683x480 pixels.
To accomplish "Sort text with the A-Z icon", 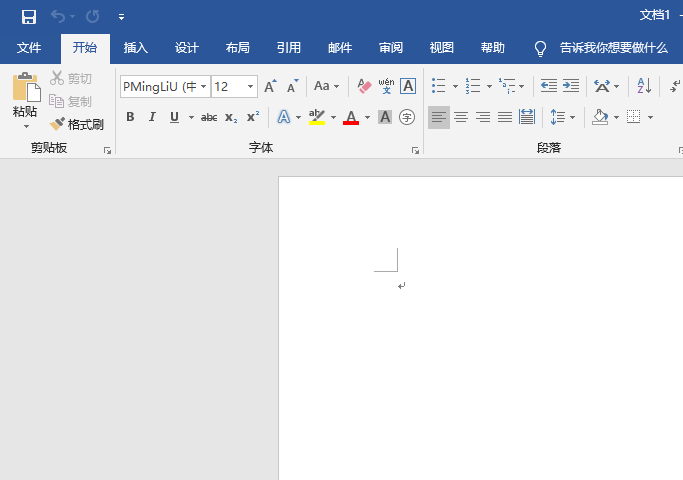I will pos(644,86).
